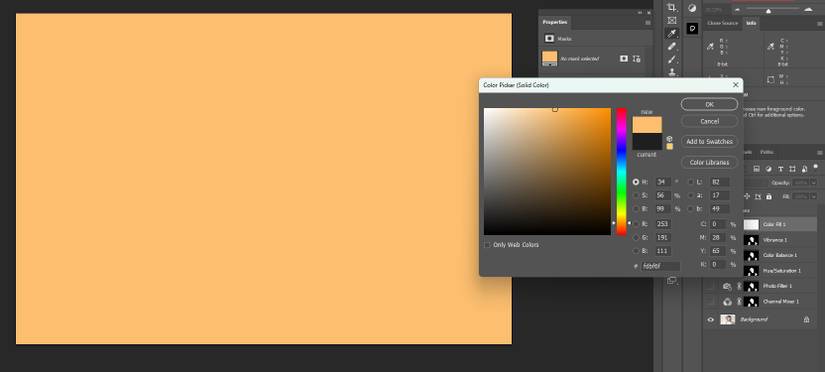This screenshot has width=825, height=372.
Task: Click the G value field showing 191
Action: click(663, 237)
